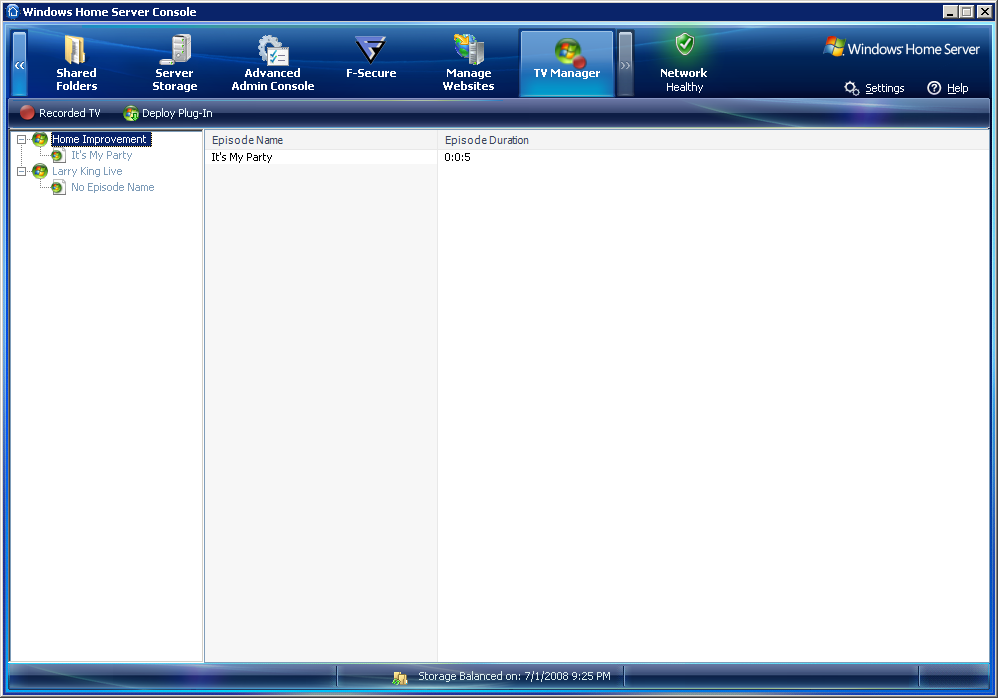Minimize the Windows Home Server Console window
The height and width of the screenshot is (698, 998).
[x=950, y=11]
